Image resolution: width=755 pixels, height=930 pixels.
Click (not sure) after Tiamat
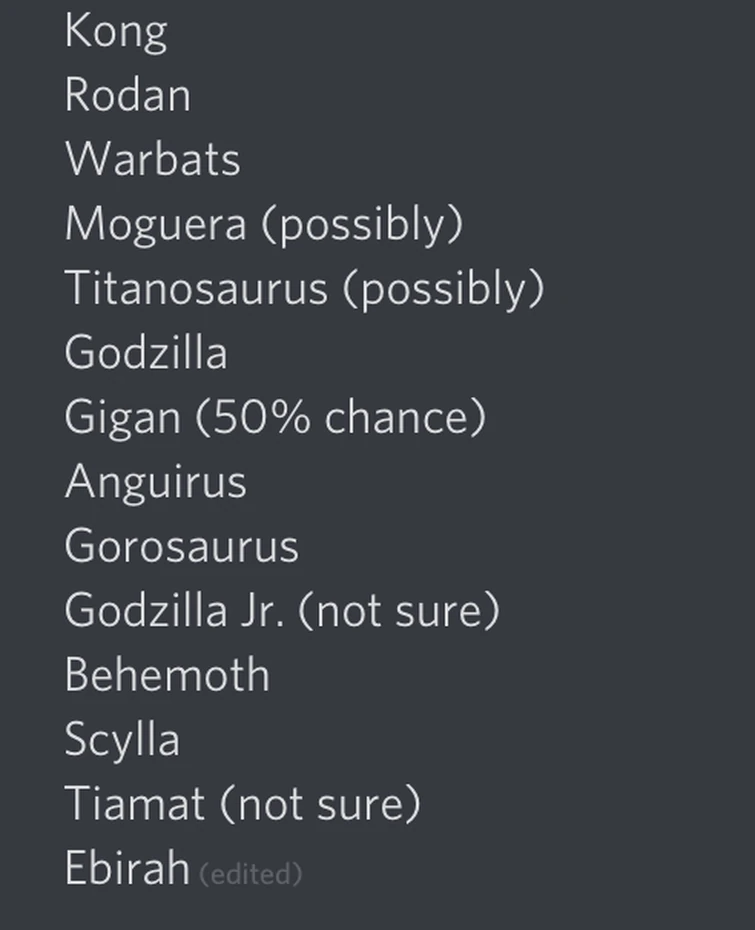coord(320,804)
